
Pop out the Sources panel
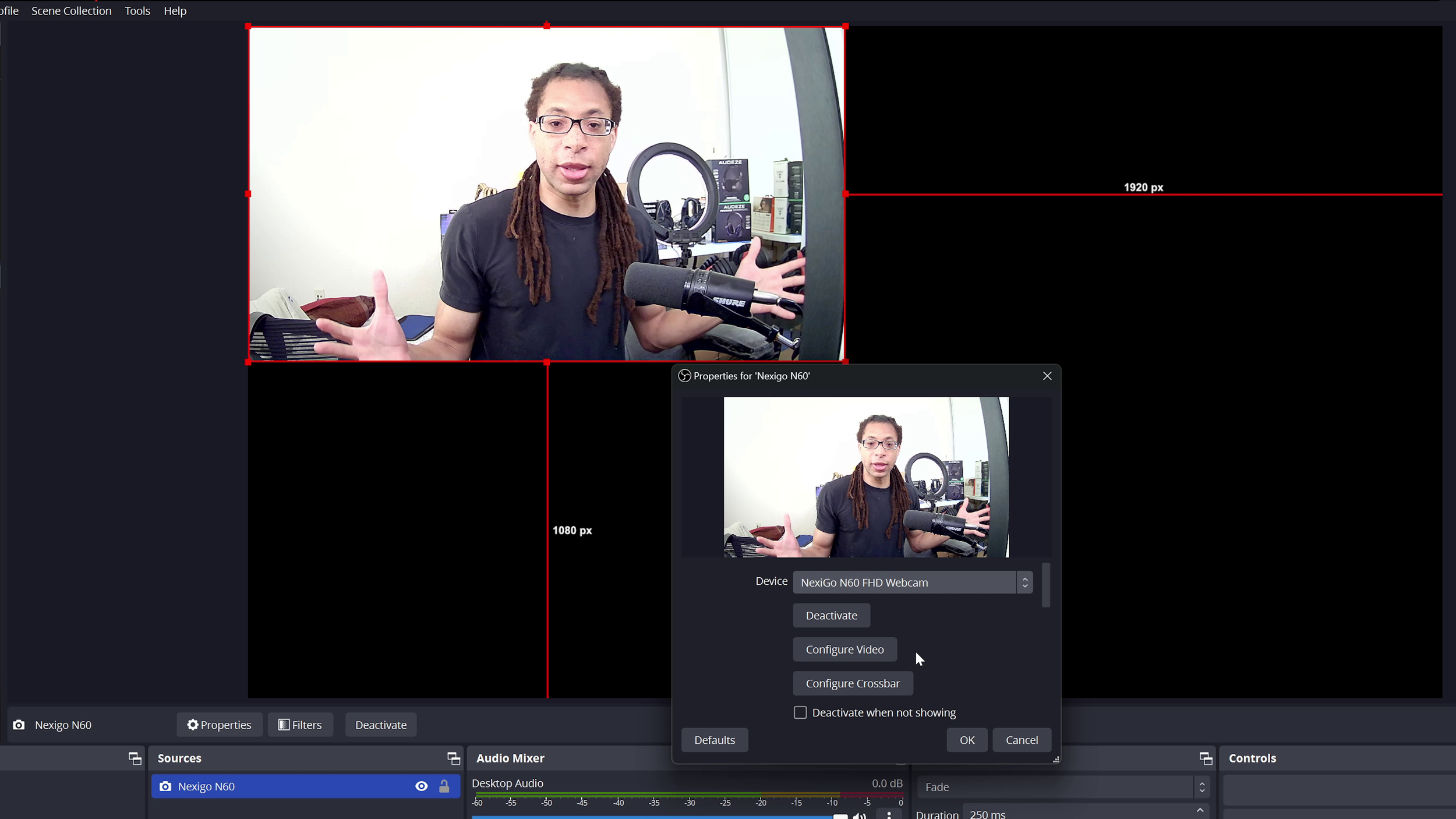tap(453, 758)
